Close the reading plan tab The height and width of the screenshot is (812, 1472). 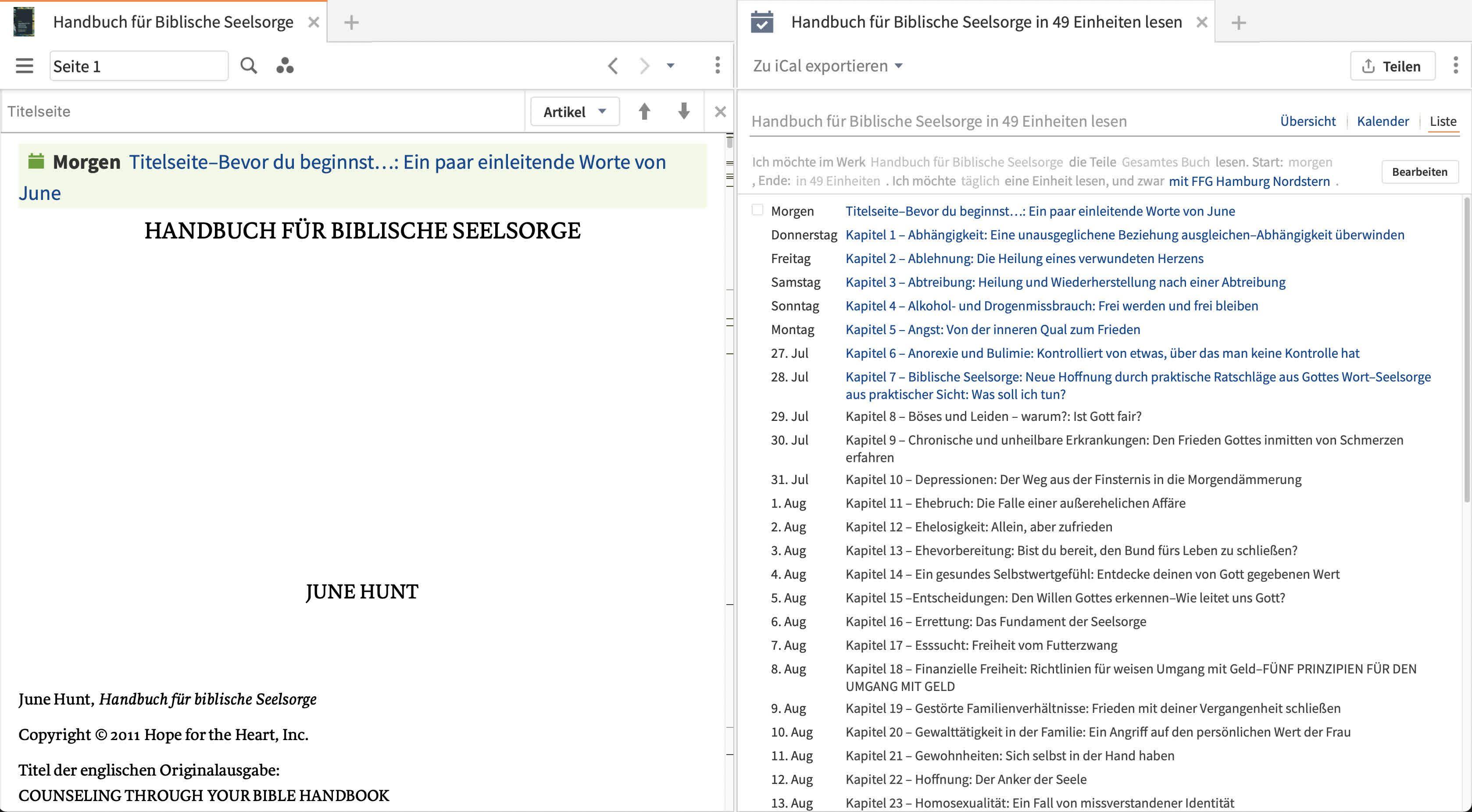(1202, 22)
